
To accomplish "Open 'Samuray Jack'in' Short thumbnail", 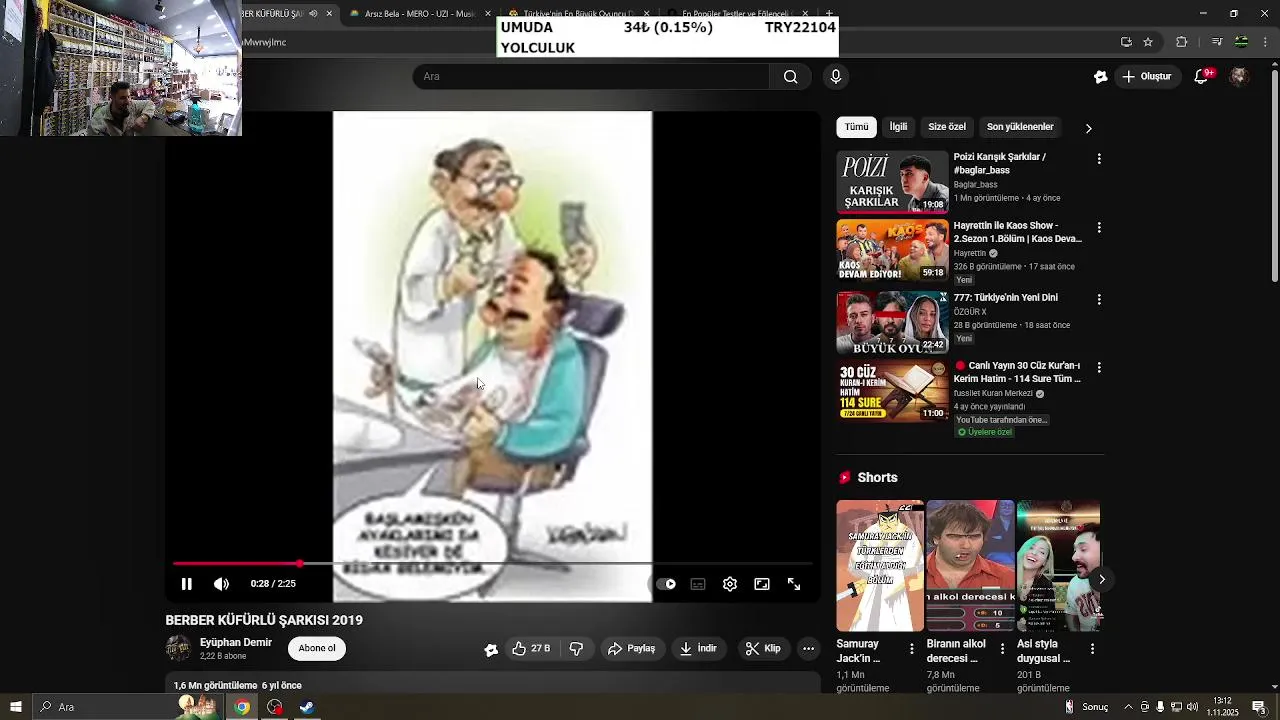I will pos(880,566).
